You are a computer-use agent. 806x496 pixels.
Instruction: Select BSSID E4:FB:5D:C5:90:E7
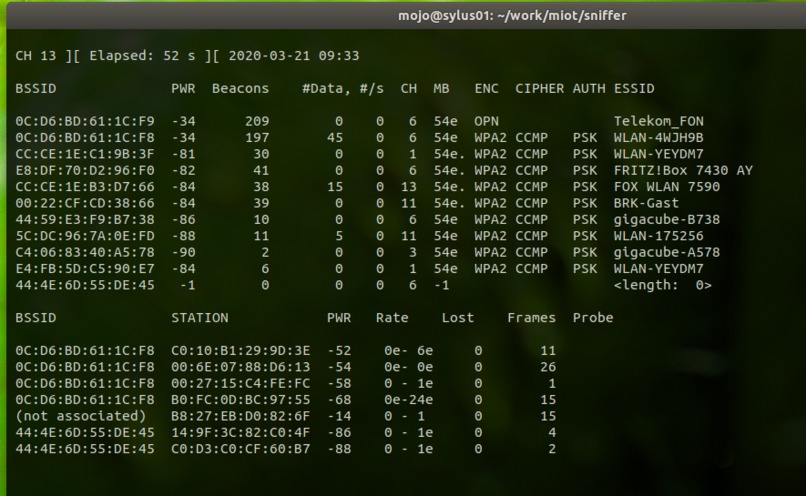tap(85, 269)
